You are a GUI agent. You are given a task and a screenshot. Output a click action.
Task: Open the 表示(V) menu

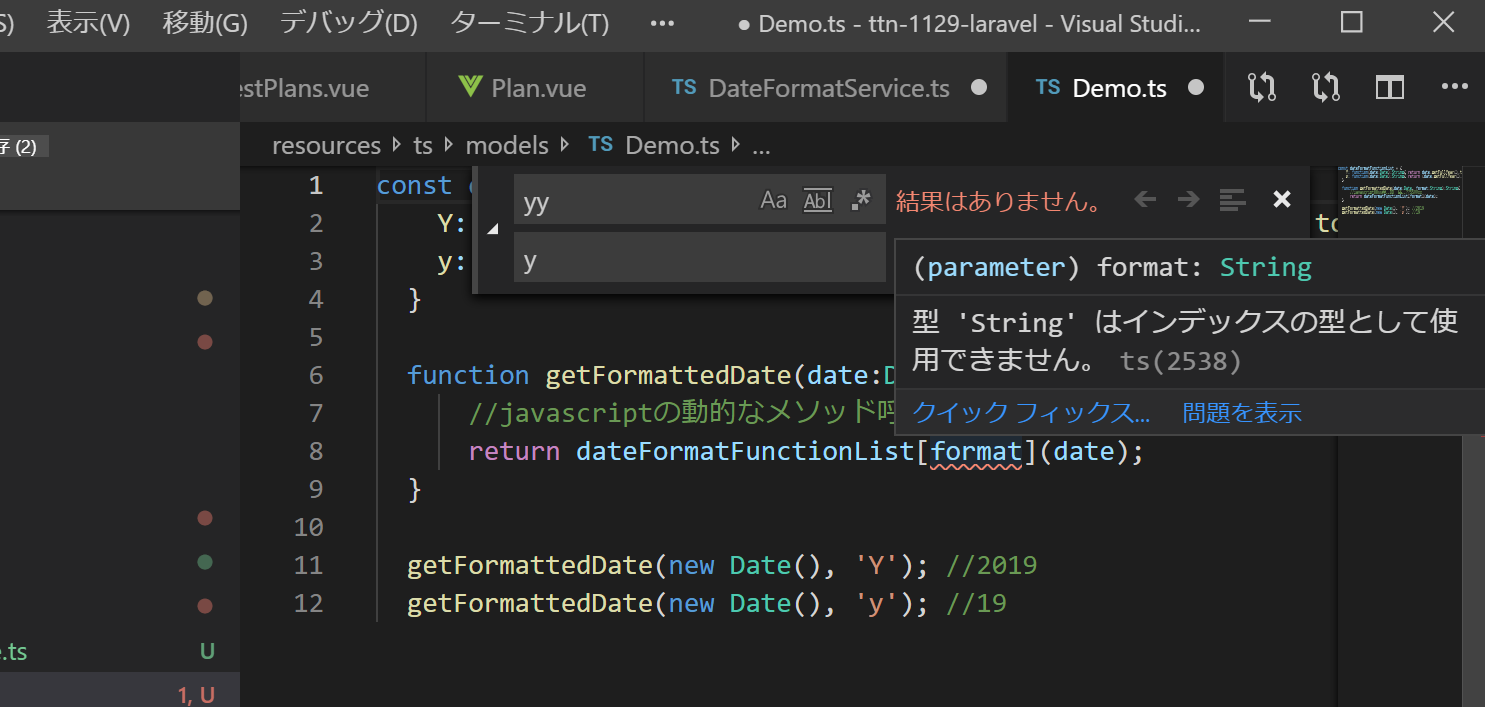tap(88, 24)
